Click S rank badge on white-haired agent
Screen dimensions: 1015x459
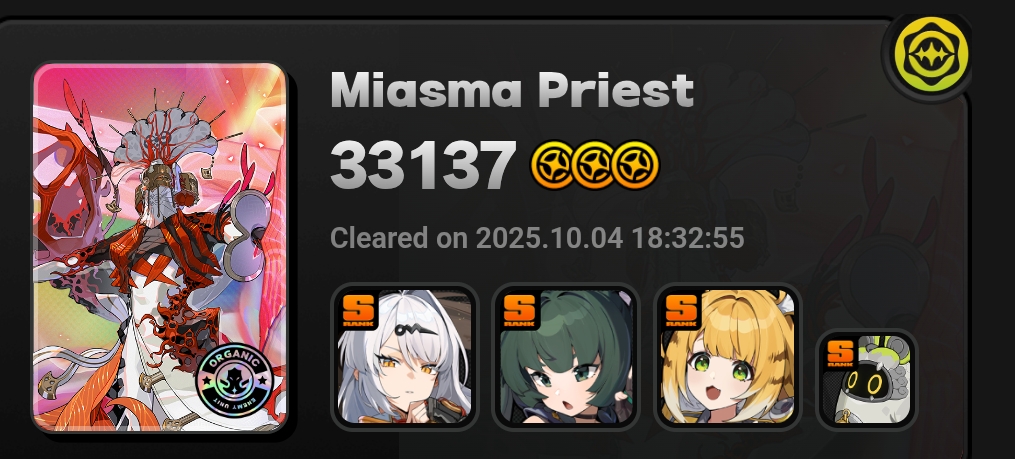[358, 310]
